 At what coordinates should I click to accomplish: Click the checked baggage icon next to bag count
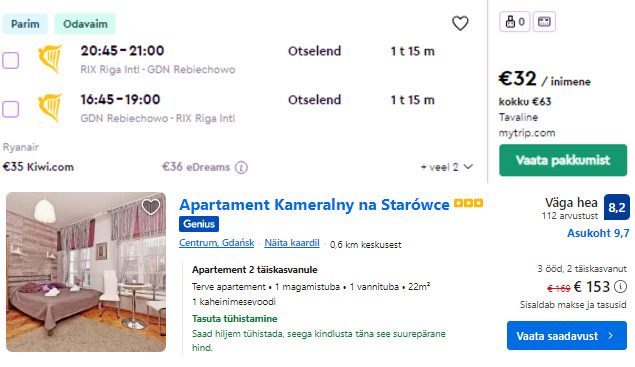[x=544, y=21]
